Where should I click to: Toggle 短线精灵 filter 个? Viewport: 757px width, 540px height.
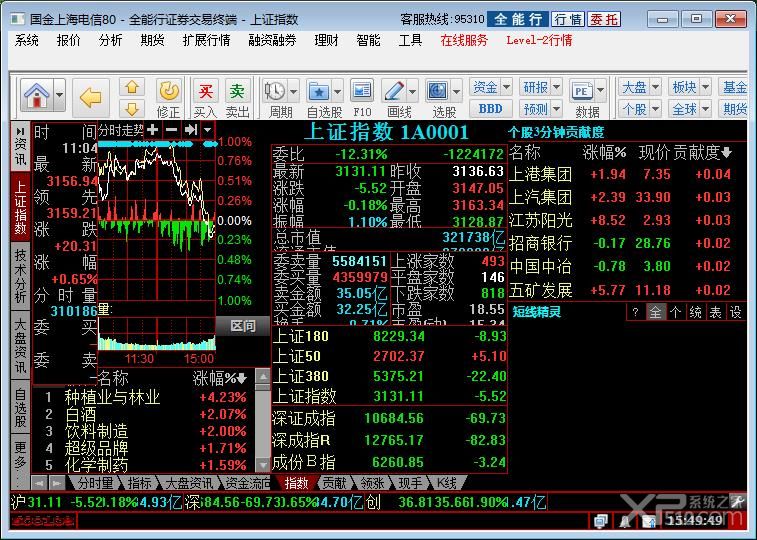pos(675,312)
